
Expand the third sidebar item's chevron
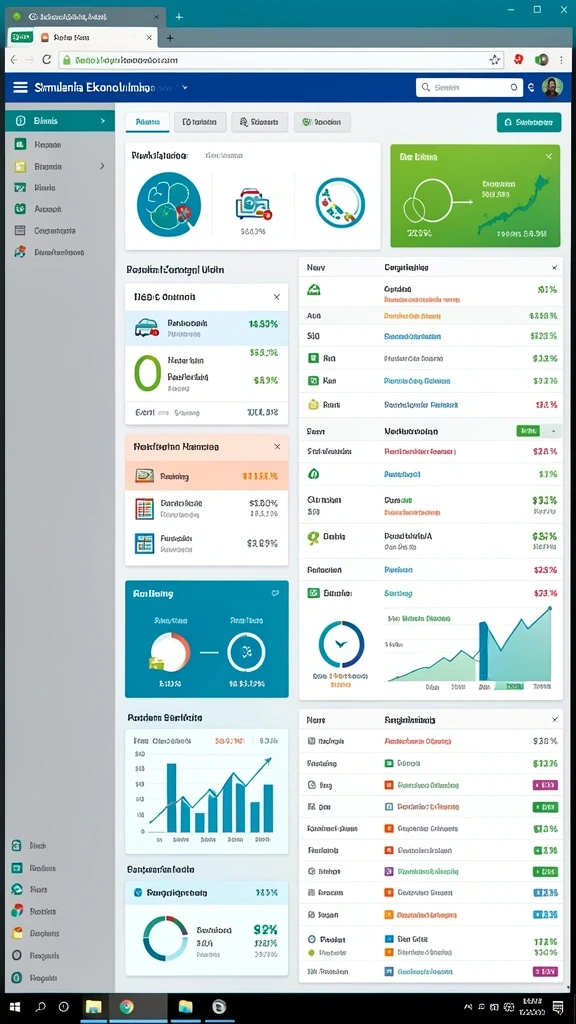tap(102, 167)
